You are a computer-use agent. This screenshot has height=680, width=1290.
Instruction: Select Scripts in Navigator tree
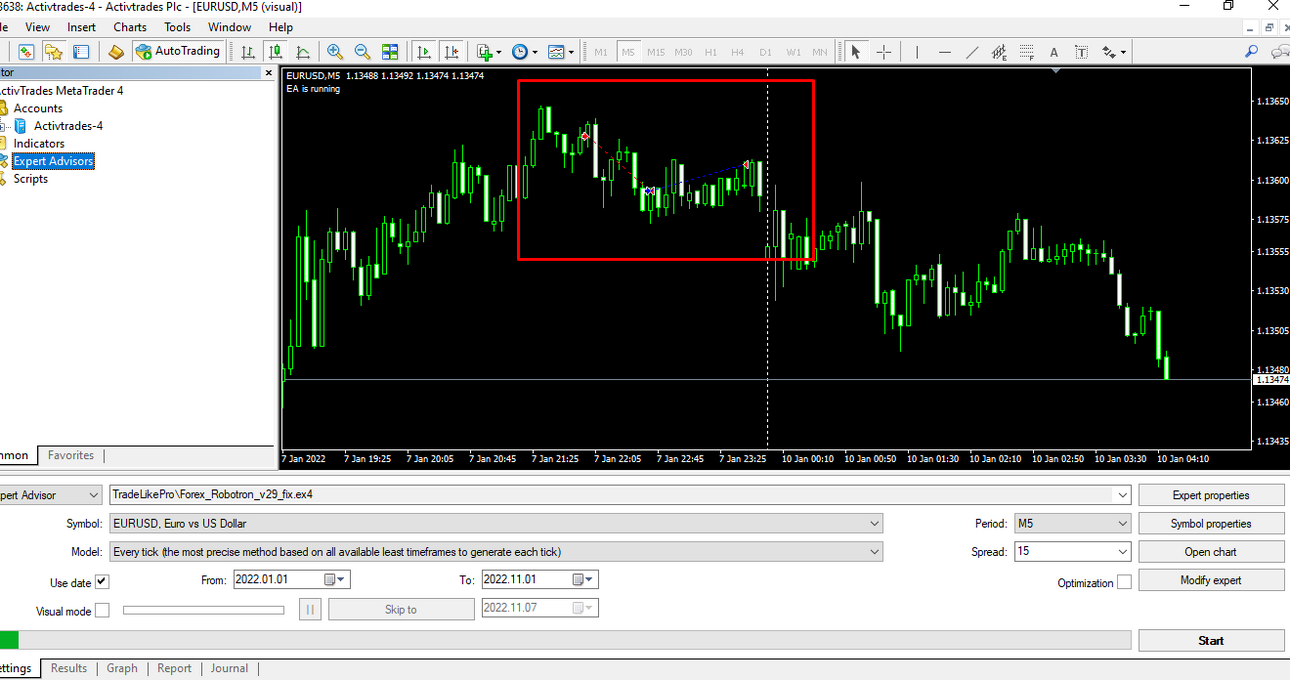point(30,179)
